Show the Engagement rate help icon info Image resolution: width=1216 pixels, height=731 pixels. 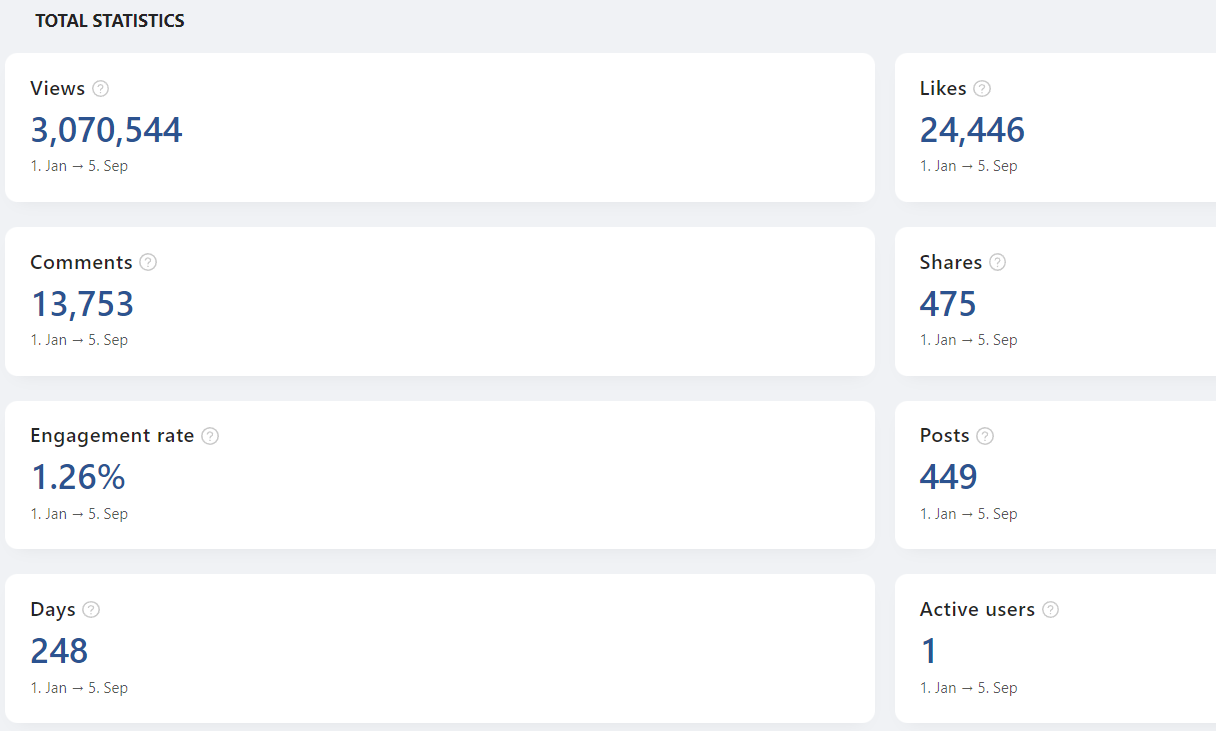(210, 436)
